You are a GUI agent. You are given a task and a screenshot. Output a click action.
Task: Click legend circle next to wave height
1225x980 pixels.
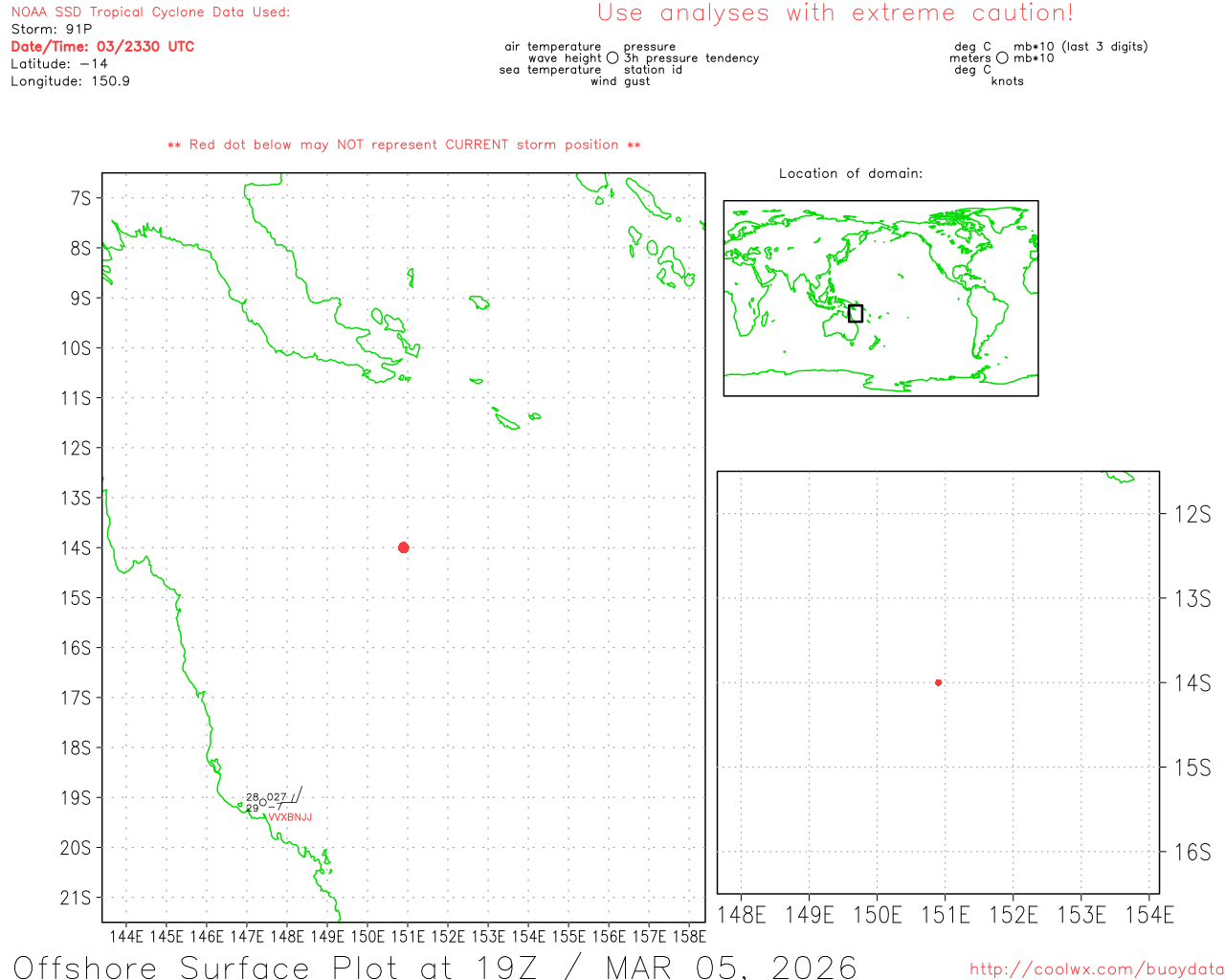point(612,58)
